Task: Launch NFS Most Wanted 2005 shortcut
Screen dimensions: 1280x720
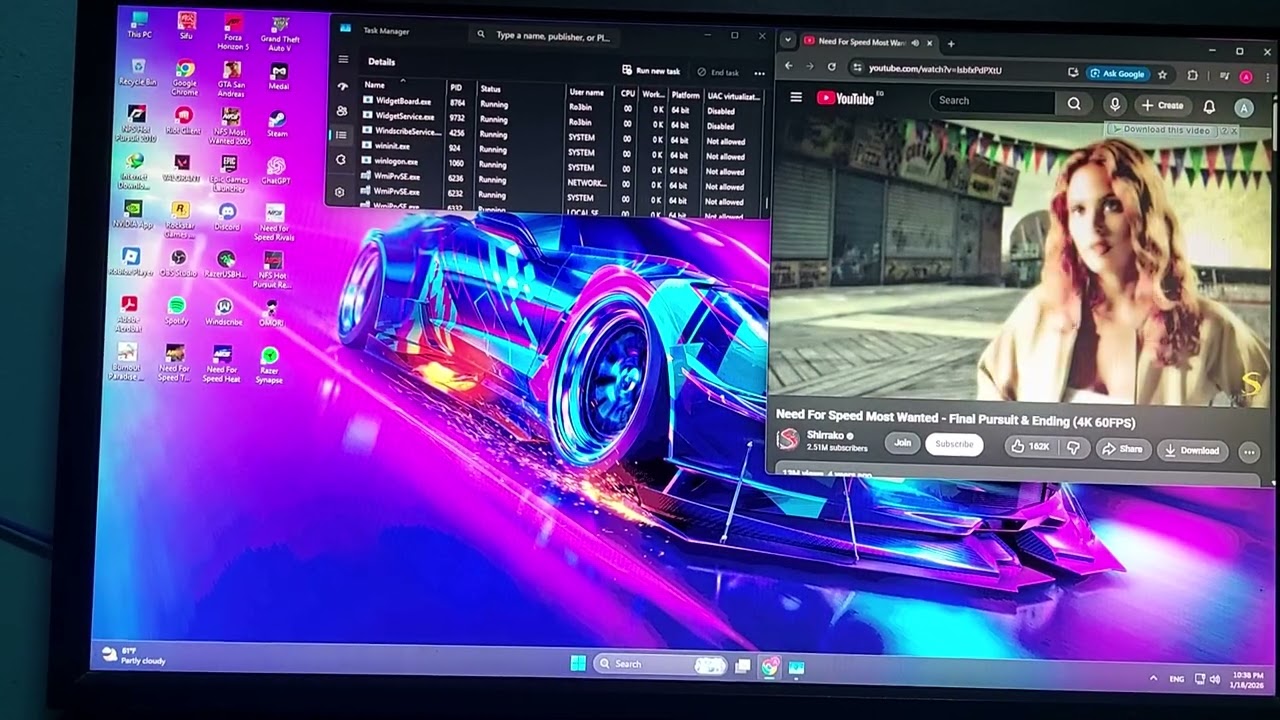Action: tap(230, 126)
